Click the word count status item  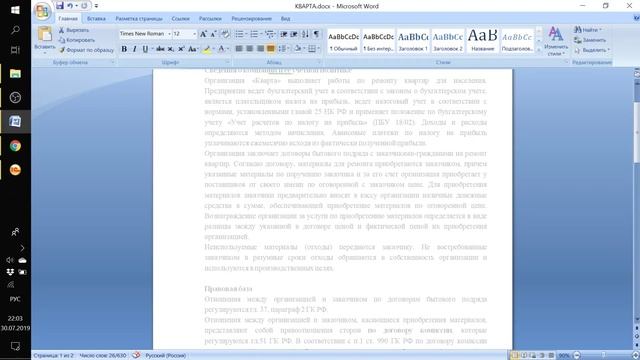pyautogui.click(x=102, y=356)
